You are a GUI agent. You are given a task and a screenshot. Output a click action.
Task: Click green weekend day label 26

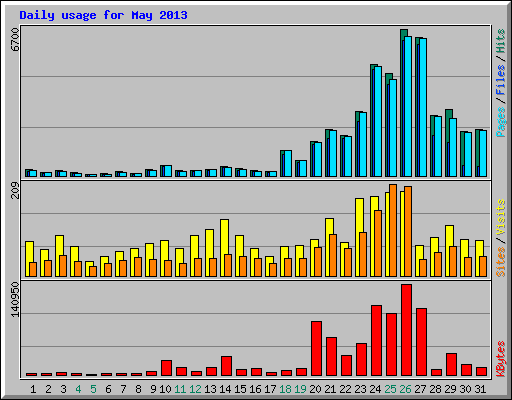405,389
